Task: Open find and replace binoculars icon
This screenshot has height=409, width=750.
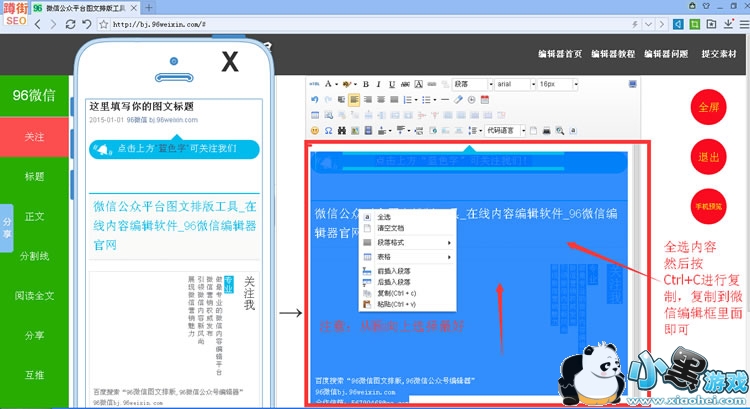Action: coord(342,130)
